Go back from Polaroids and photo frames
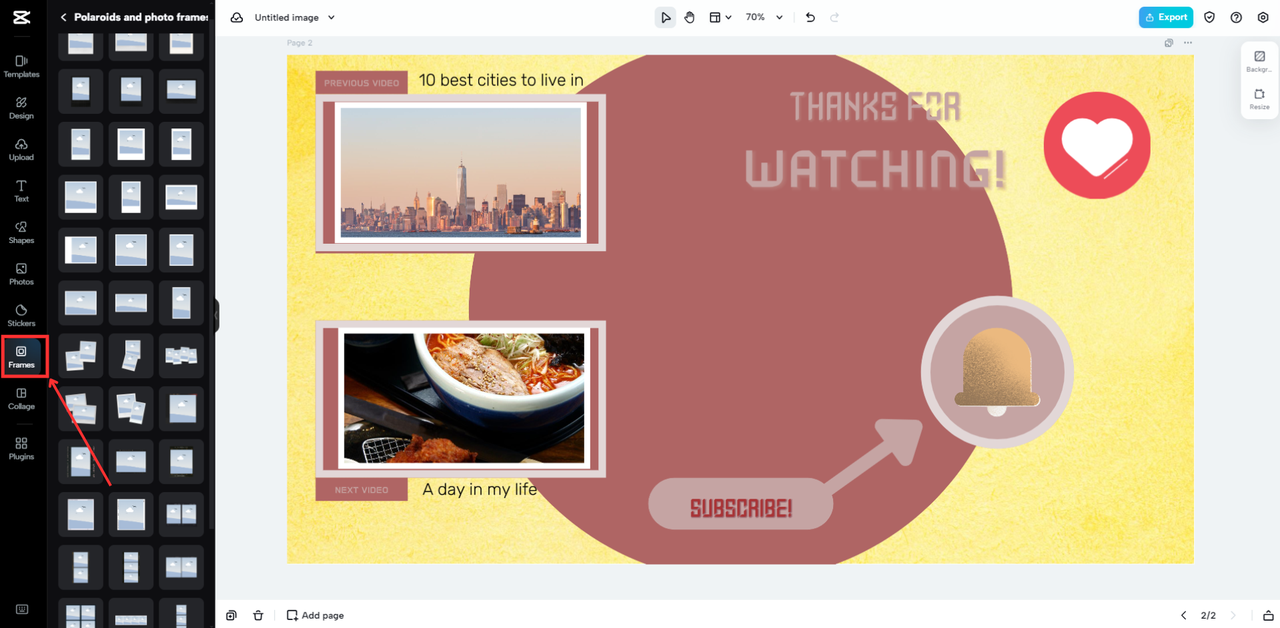1280x628 pixels. point(64,17)
